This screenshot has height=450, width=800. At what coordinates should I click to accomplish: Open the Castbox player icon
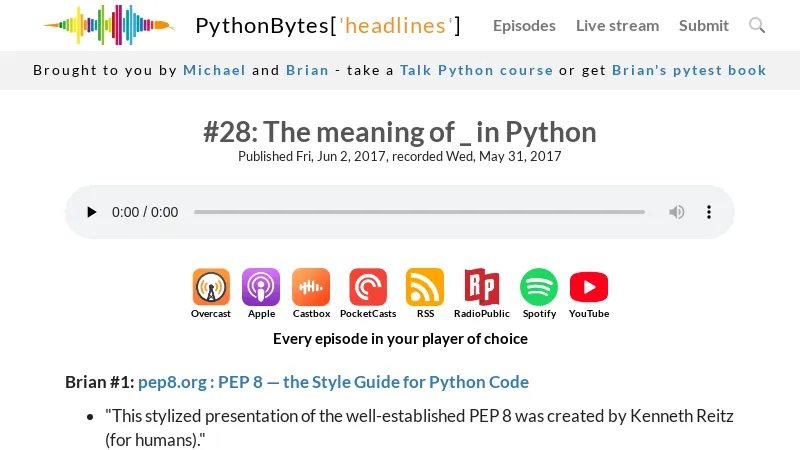tap(311, 288)
